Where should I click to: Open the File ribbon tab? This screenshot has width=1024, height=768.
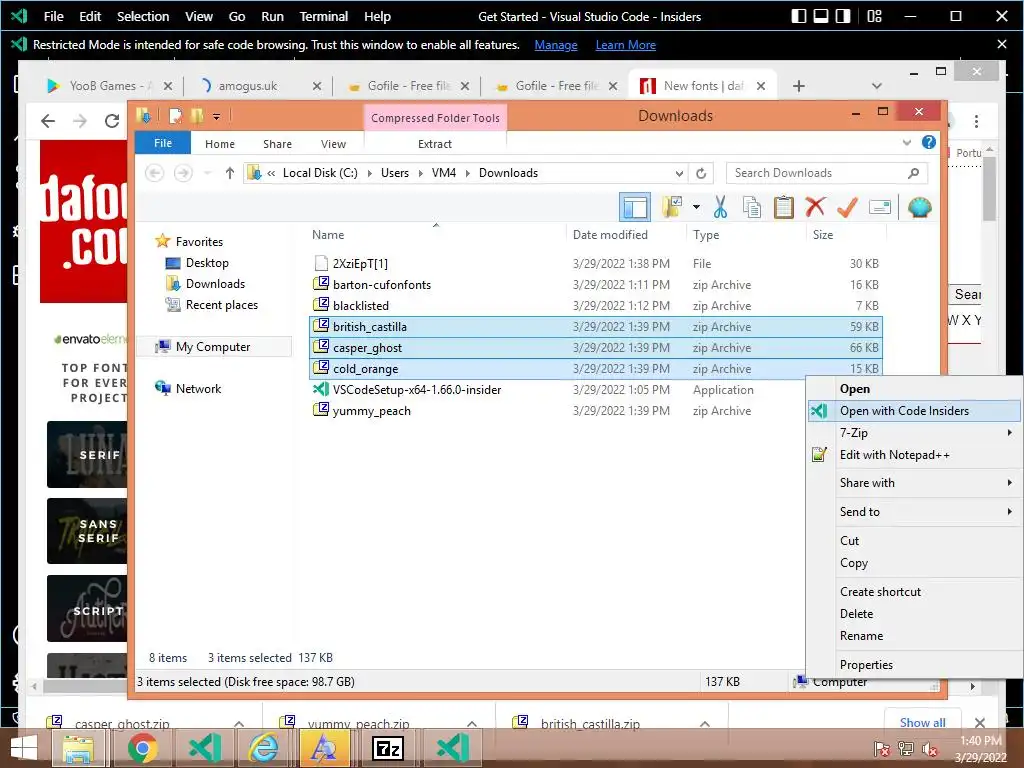click(x=163, y=143)
